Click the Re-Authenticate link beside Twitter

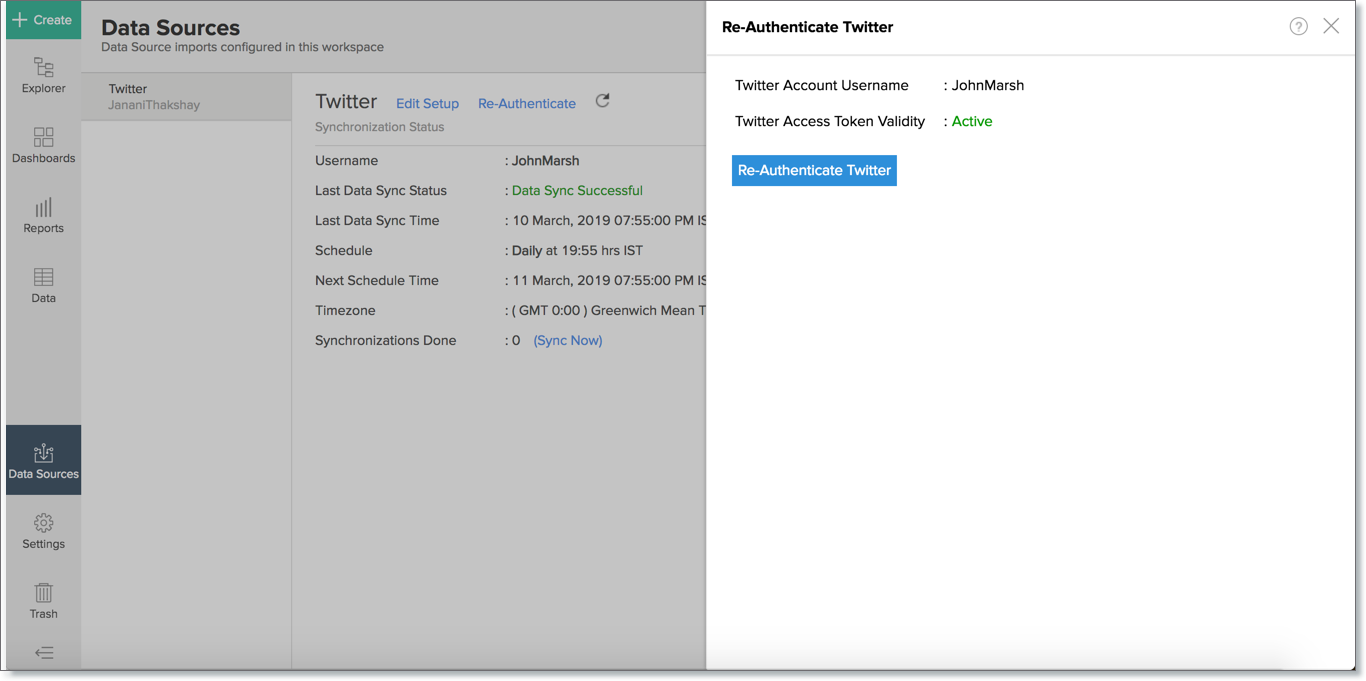point(527,103)
